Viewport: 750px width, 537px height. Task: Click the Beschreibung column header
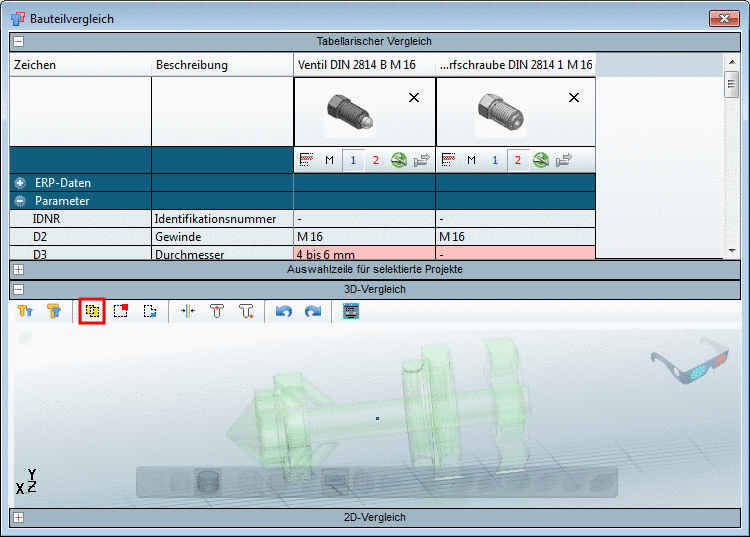222,65
